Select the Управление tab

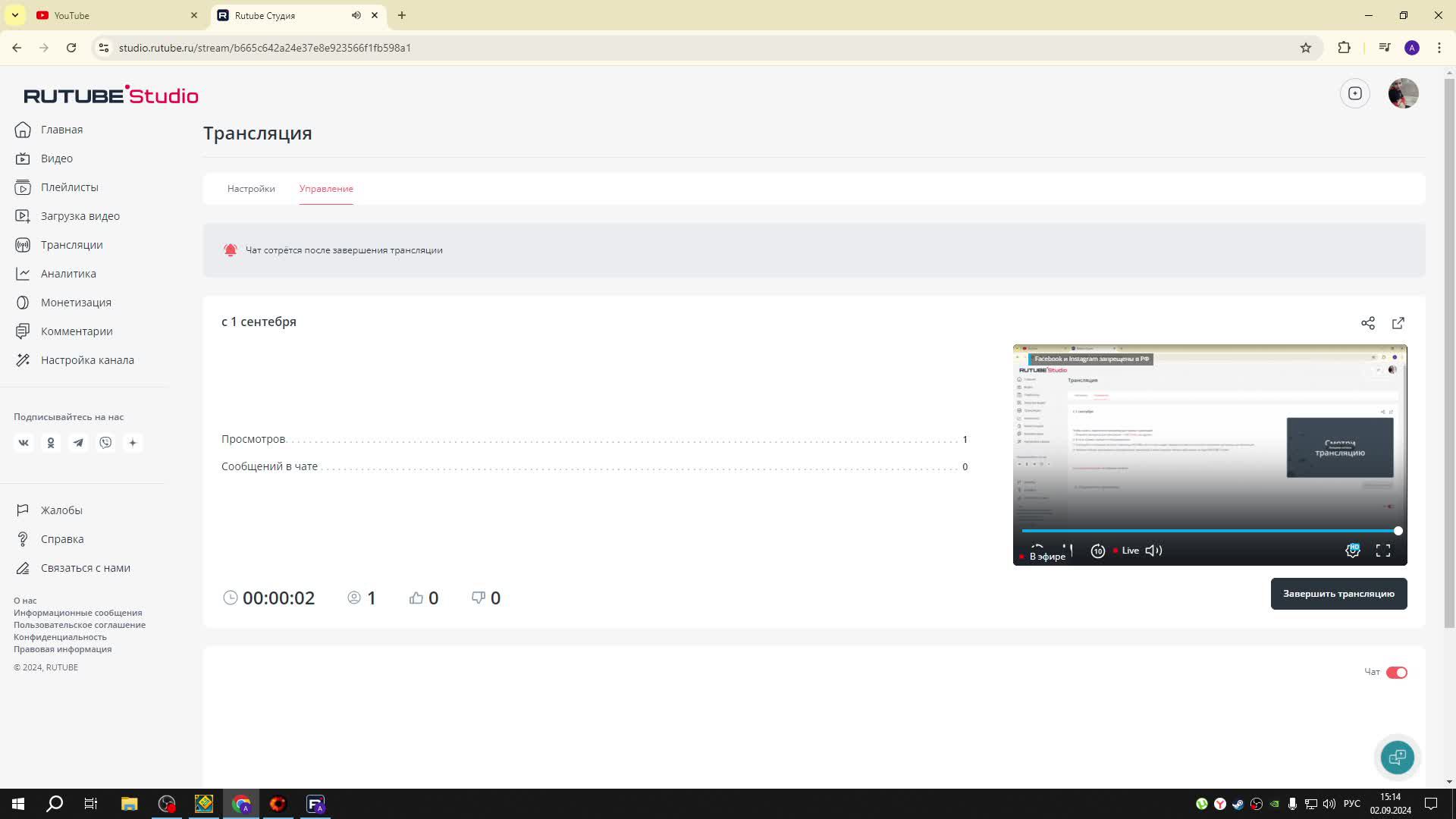pos(326,189)
